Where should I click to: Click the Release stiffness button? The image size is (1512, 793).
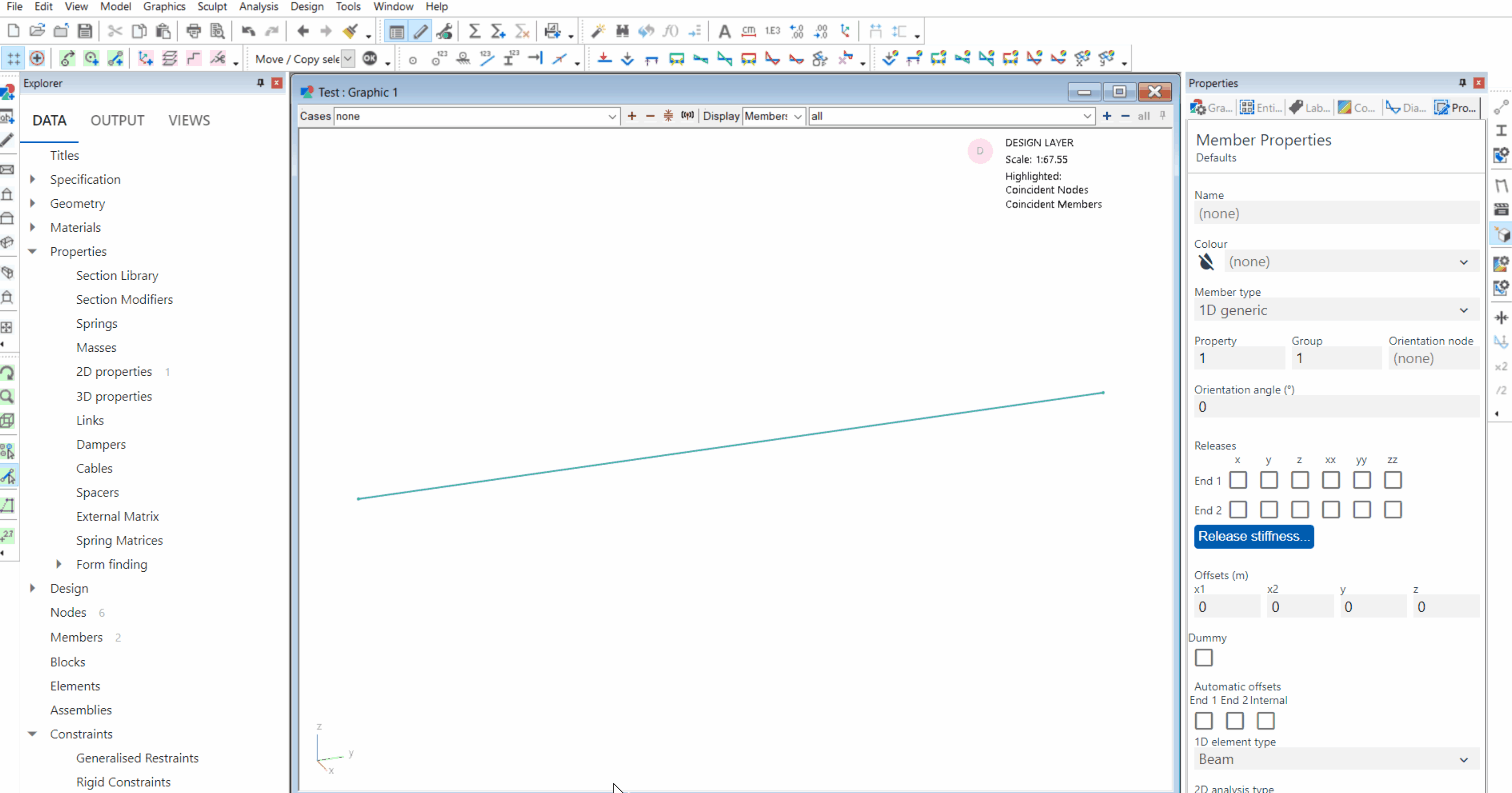[1253, 537]
